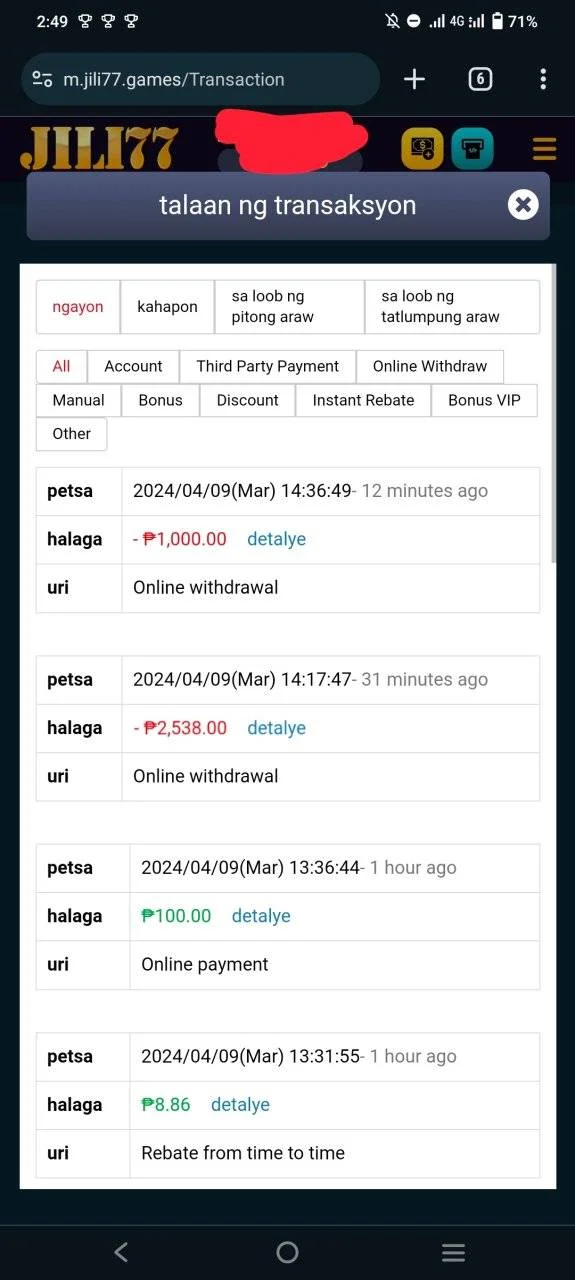Select the sa loob ng pitong araw filter
Viewport: 575px width, 1280px height.
(290, 307)
